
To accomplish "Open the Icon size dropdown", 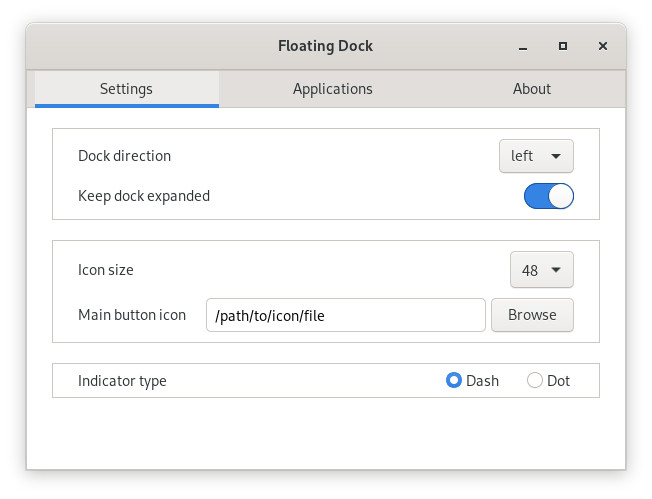I will (x=541, y=270).
